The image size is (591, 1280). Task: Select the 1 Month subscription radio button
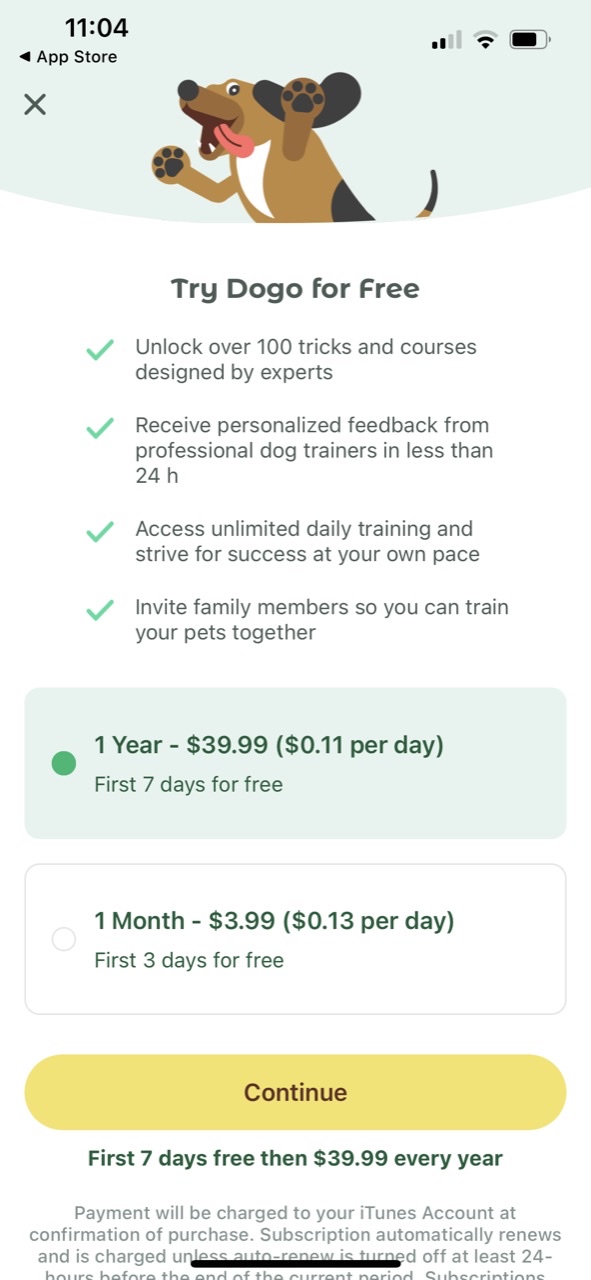point(63,939)
